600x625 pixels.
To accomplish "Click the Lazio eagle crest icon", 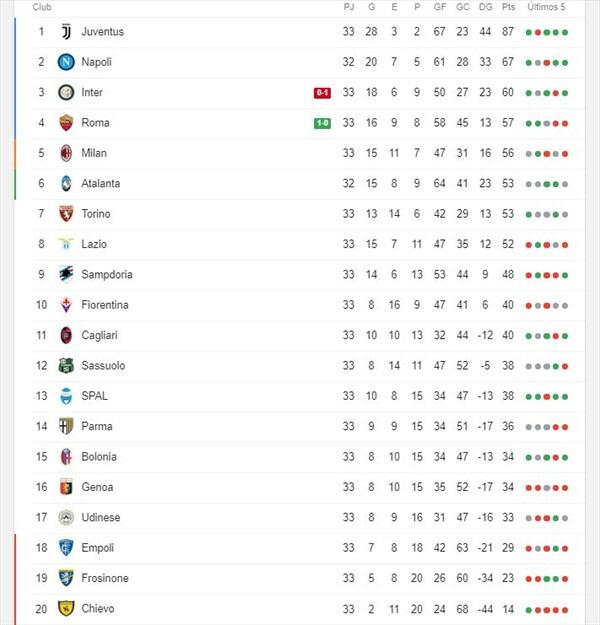I will pos(66,244).
